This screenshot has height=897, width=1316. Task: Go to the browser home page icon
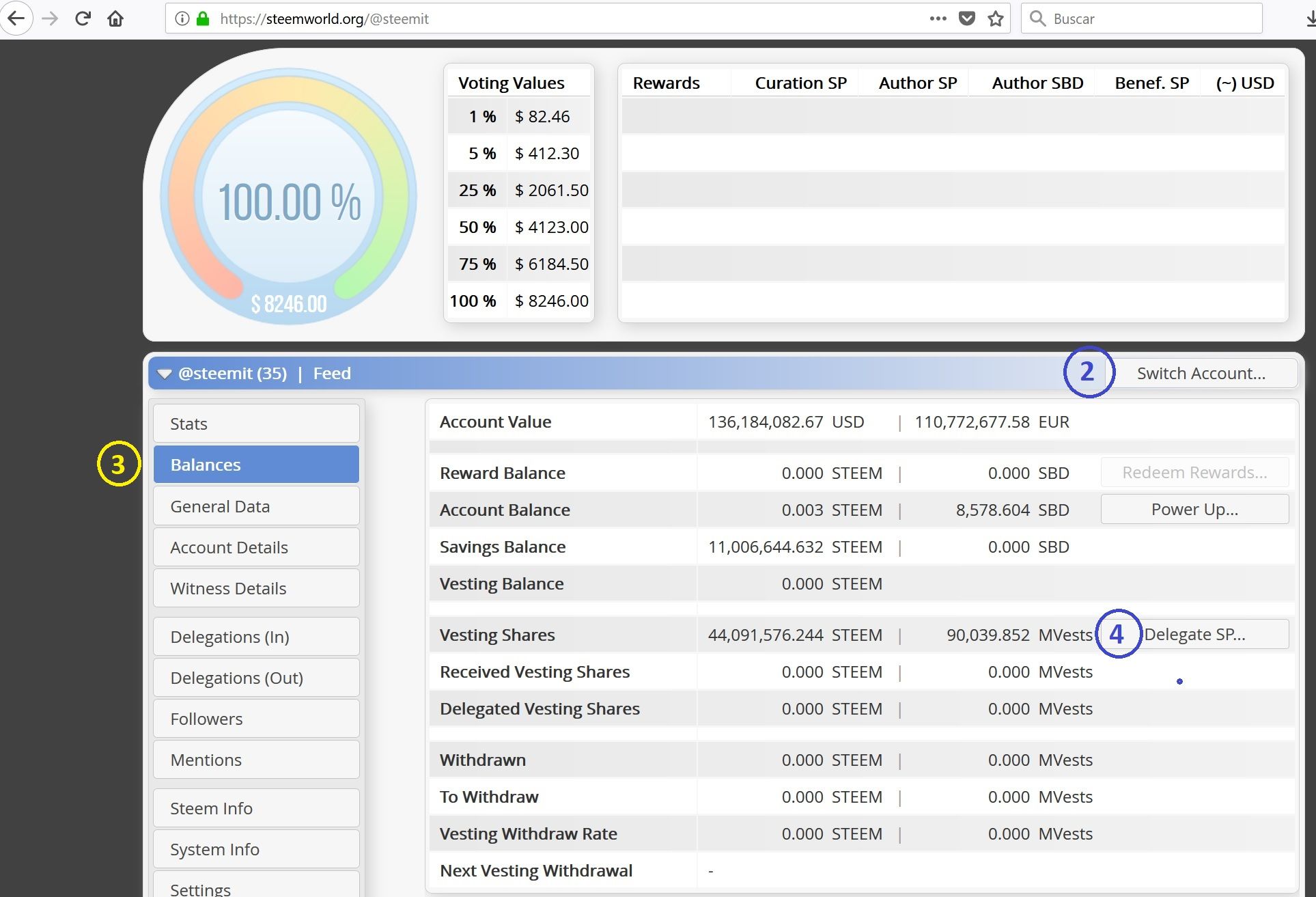click(x=115, y=18)
